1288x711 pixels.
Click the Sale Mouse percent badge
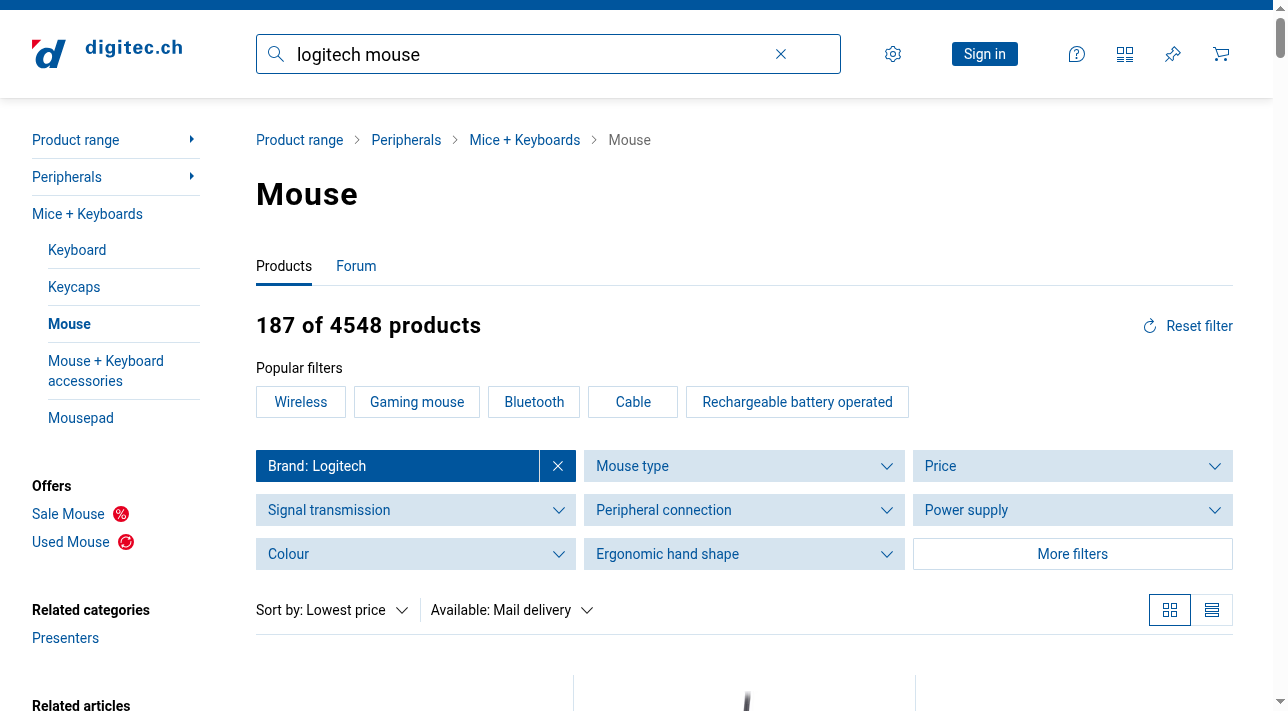tap(121, 514)
